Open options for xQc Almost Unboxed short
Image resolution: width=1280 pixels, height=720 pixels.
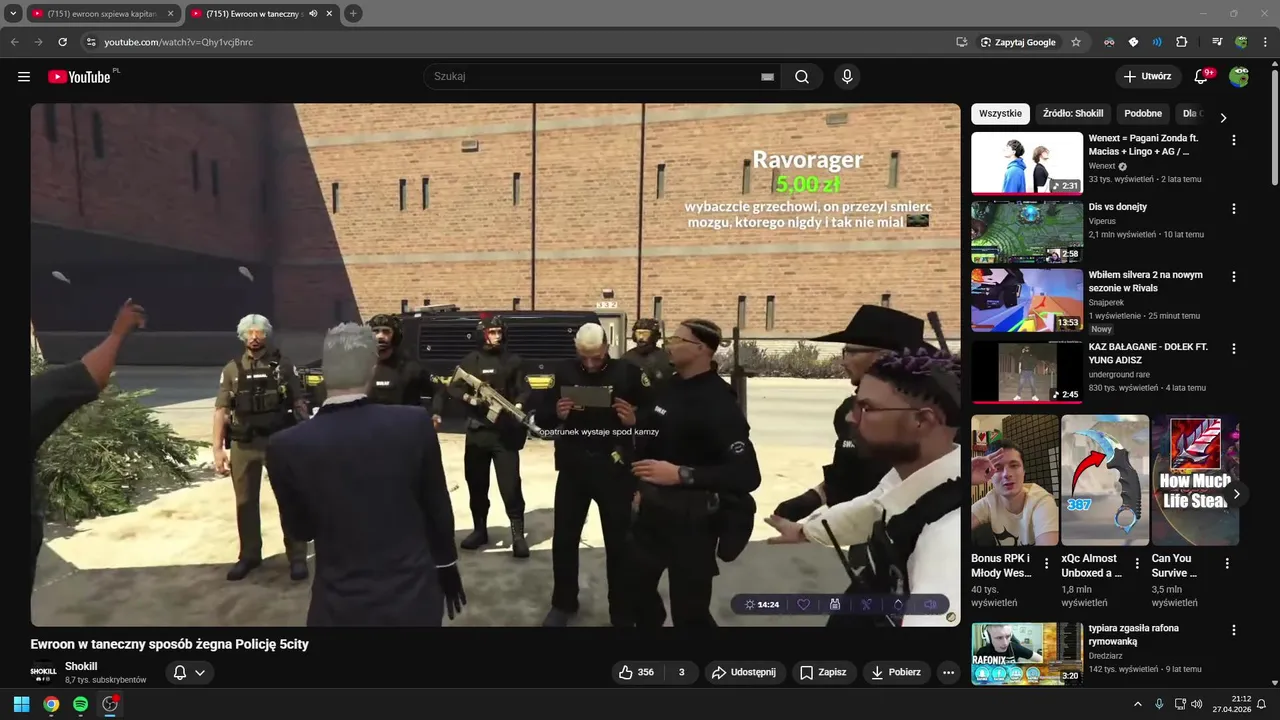point(1137,564)
